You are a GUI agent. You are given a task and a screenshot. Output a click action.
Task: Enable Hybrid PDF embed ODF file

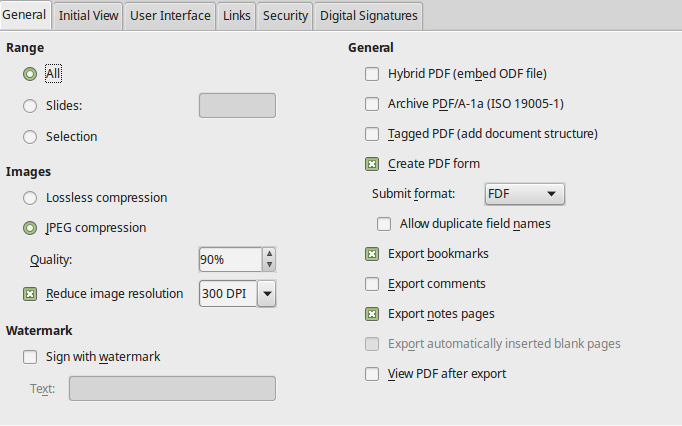(x=372, y=74)
